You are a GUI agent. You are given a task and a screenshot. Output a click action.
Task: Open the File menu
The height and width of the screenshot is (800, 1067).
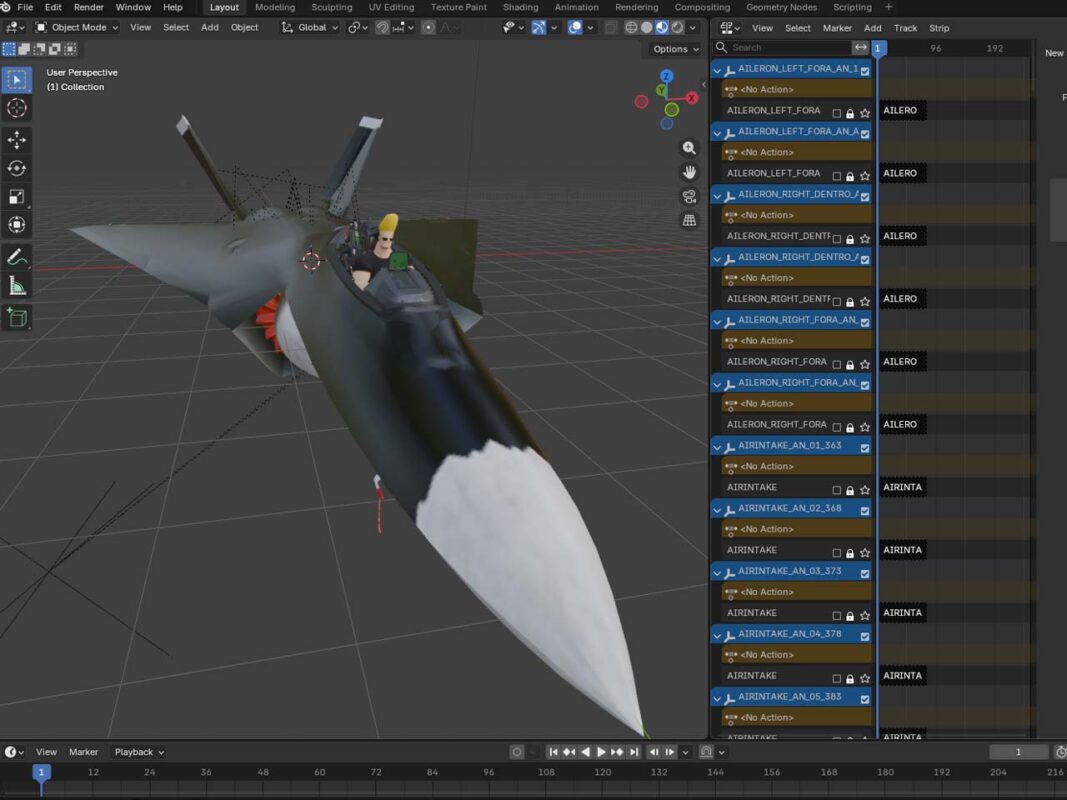25,7
